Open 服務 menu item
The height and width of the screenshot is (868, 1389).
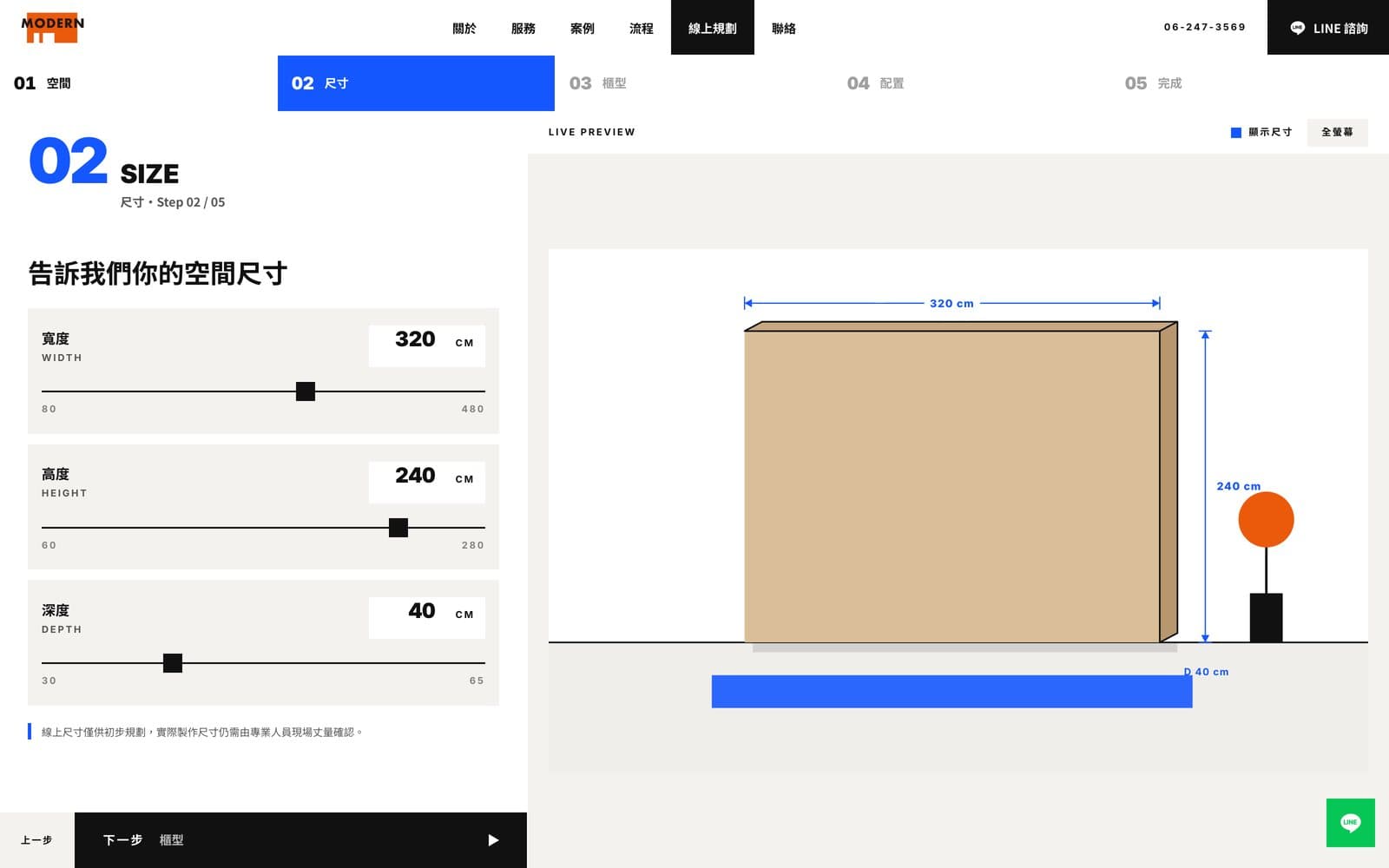523,29
